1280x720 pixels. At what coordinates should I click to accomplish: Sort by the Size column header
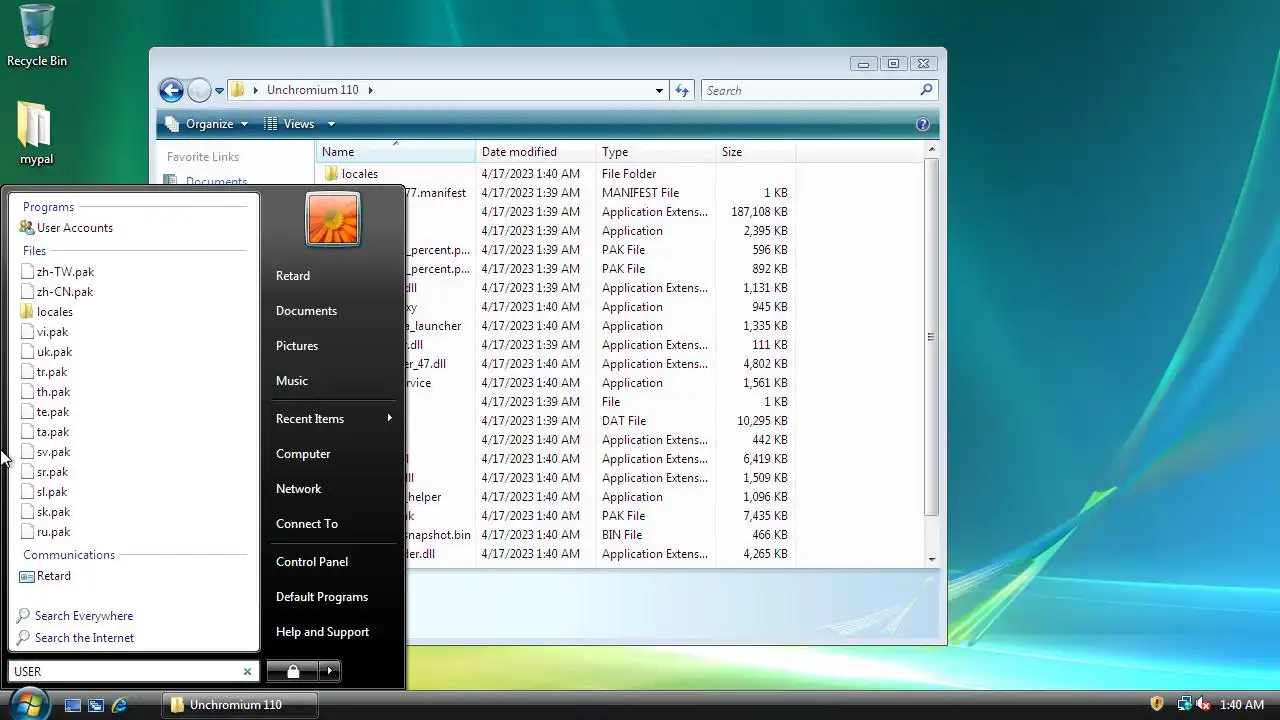(x=756, y=152)
